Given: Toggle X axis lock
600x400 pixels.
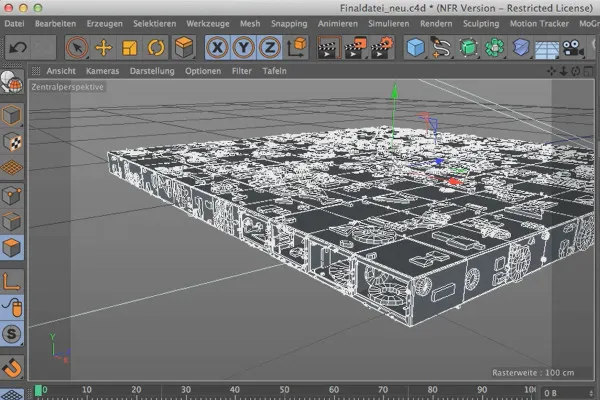Looking at the screenshot, I should [217, 48].
